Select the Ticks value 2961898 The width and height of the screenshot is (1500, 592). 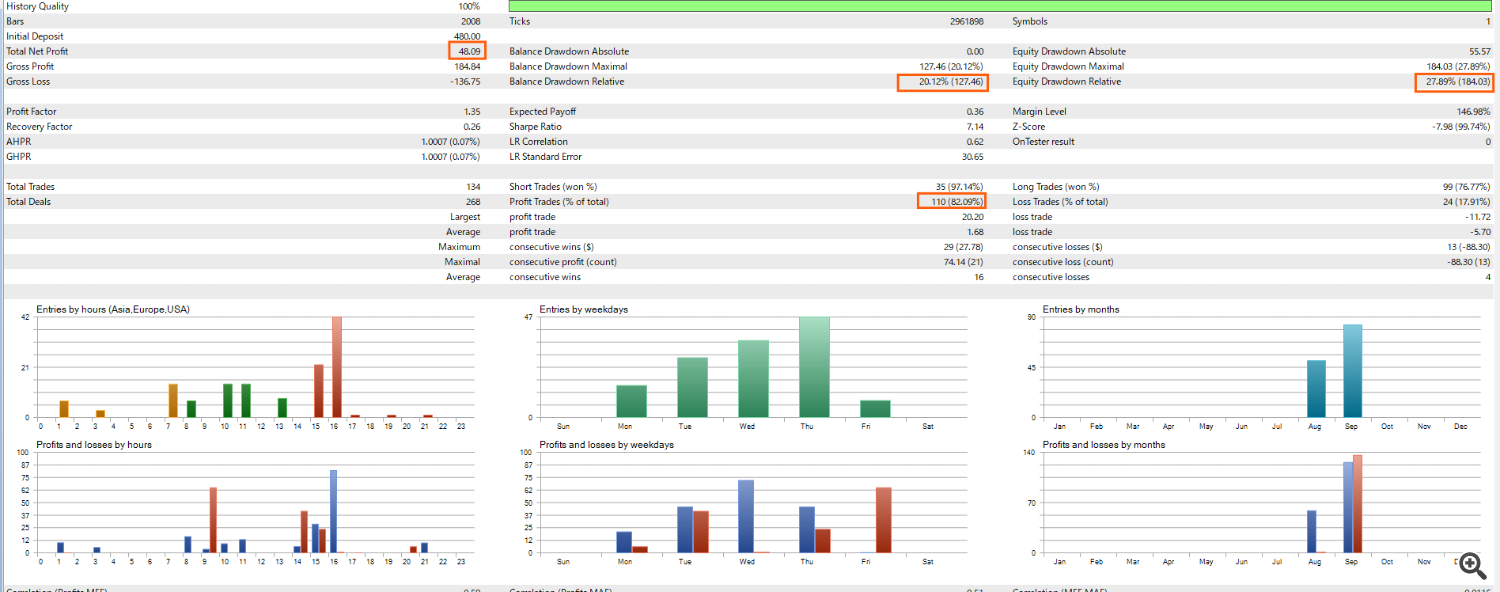(x=966, y=21)
